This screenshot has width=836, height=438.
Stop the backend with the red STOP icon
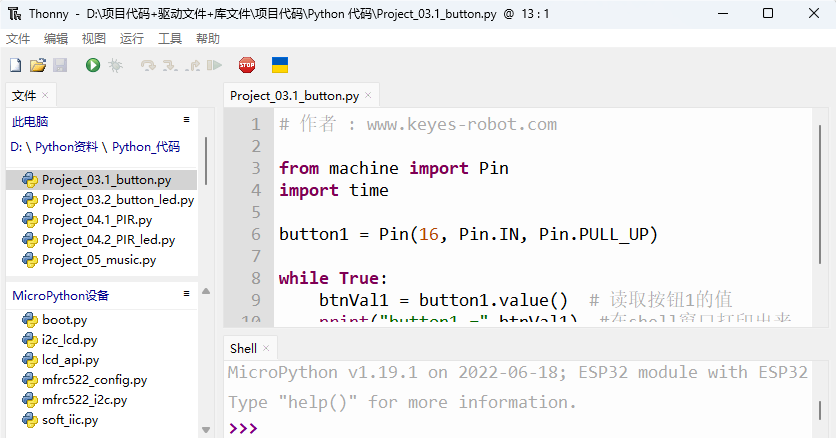point(247,65)
